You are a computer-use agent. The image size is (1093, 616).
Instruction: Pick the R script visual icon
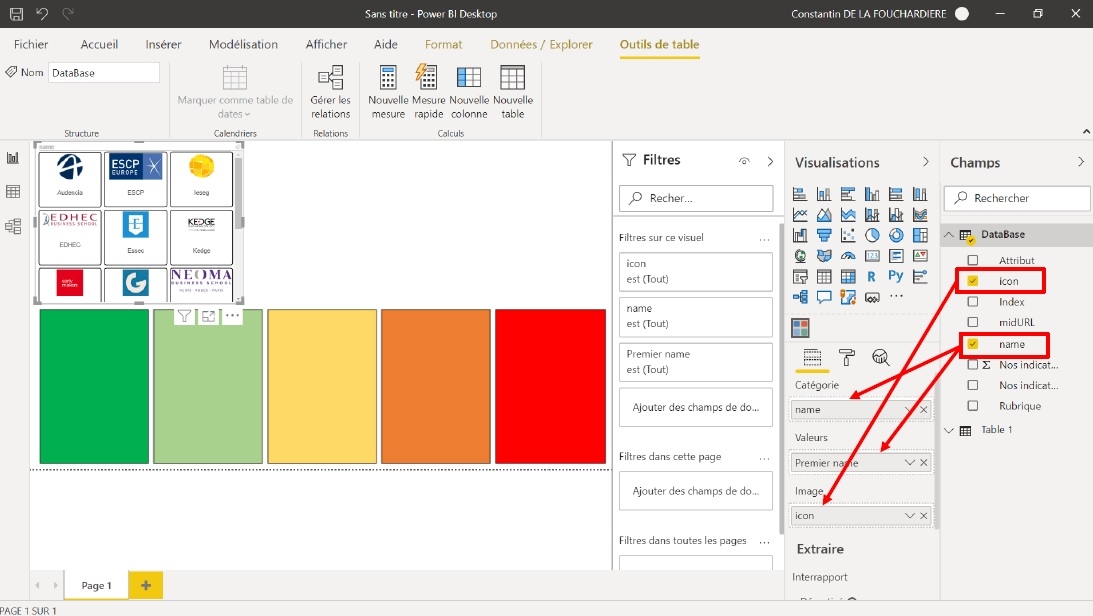pos(872,277)
